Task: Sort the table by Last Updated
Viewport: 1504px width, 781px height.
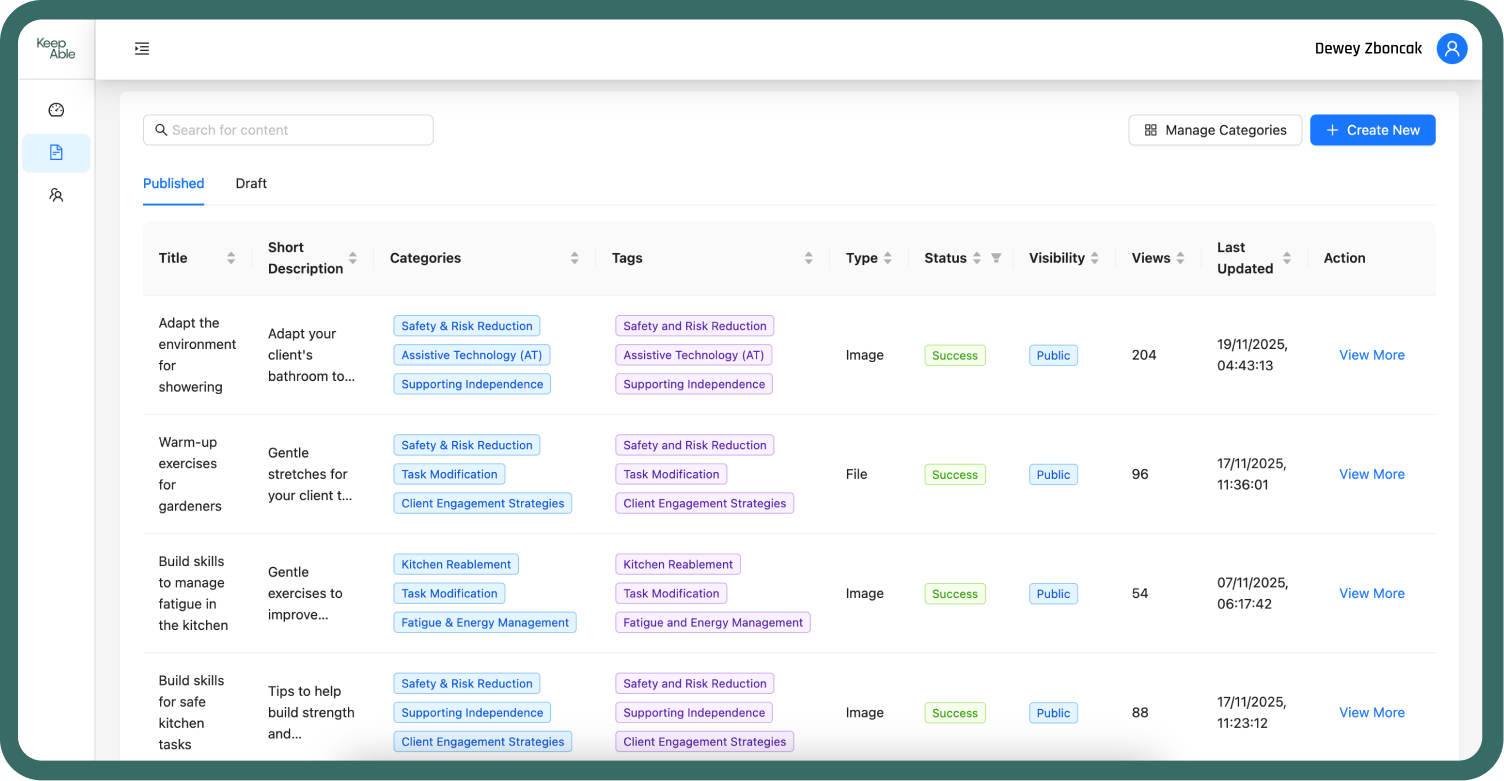Action: pyautogui.click(x=1287, y=258)
